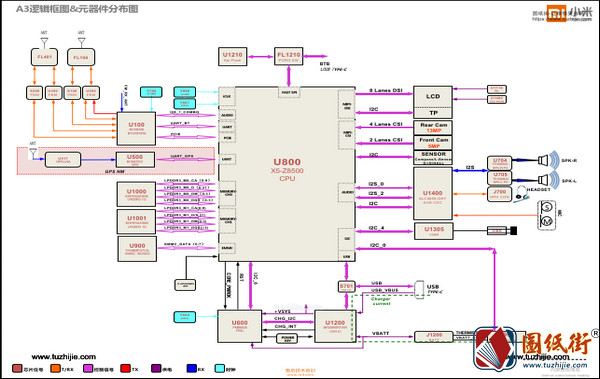Screen dimensions: 600x379
Task: Click the LCD block
Action: [433, 97]
